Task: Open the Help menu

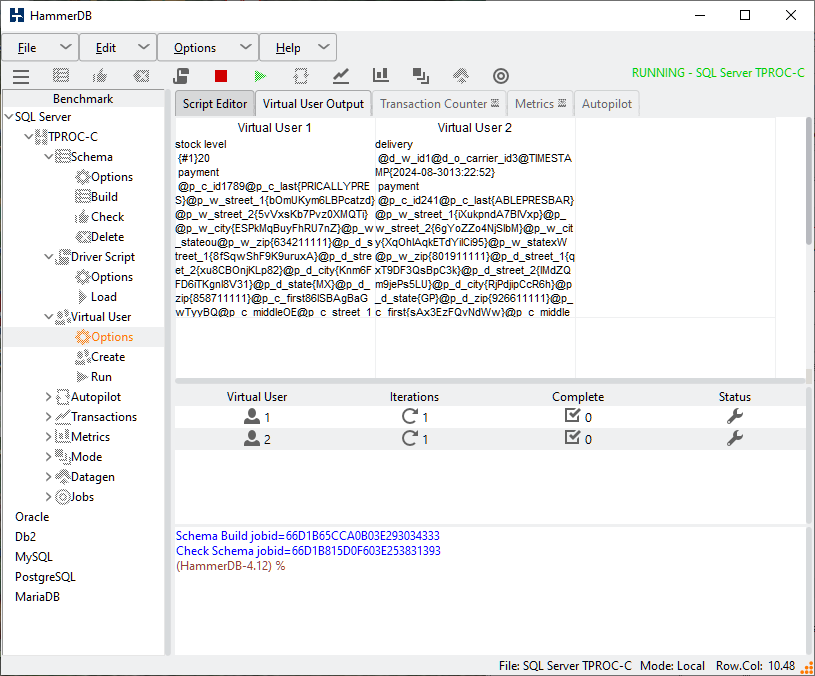Action: pyautogui.click(x=298, y=48)
